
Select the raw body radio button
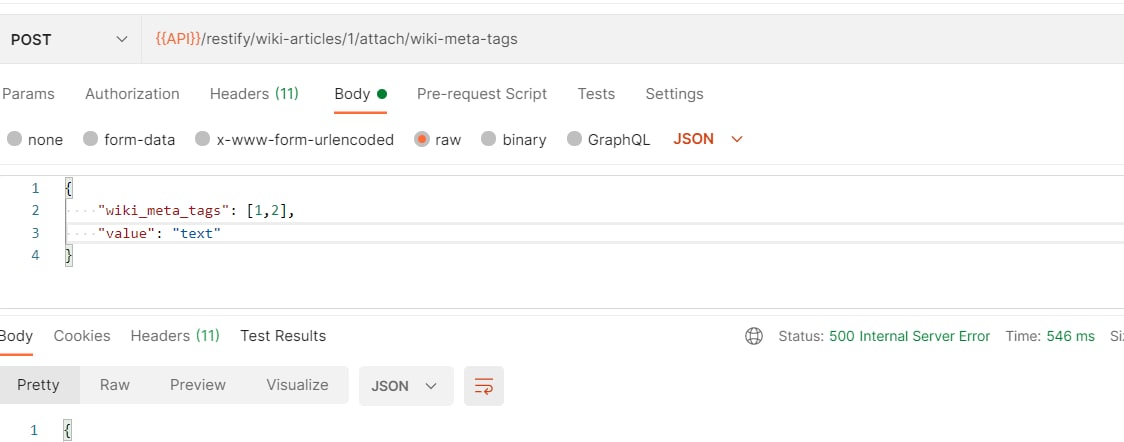[x=422, y=139]
